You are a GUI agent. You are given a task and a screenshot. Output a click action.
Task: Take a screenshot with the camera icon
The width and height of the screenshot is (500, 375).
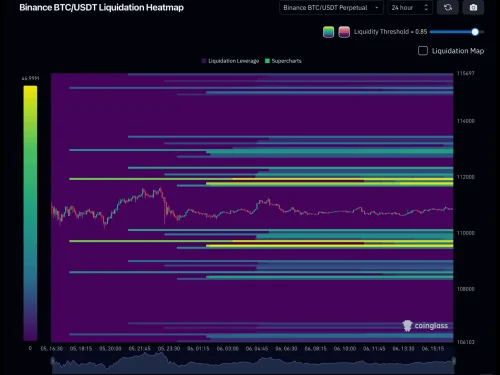pyautogui.click(x=473, y=7)
